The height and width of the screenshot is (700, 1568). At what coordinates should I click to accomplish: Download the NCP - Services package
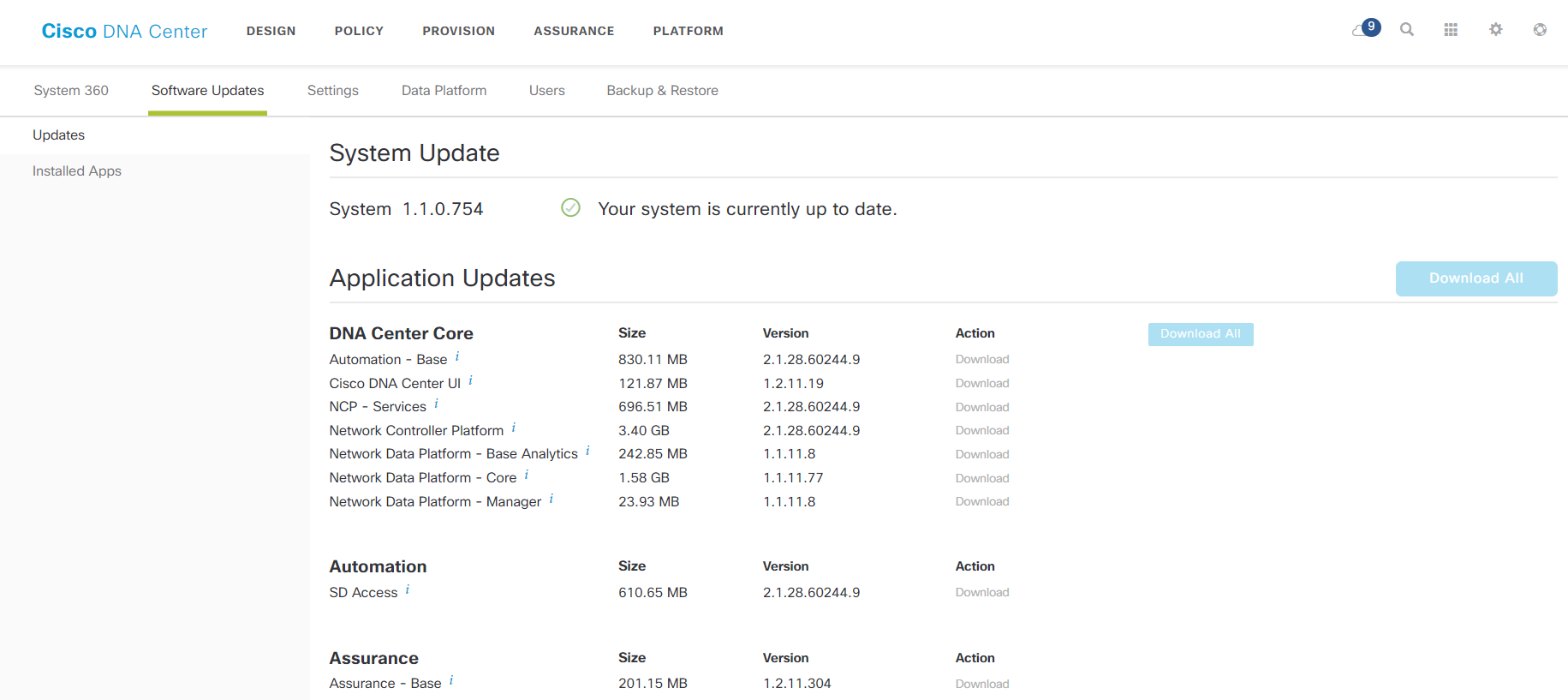click(x=982, y=407)
